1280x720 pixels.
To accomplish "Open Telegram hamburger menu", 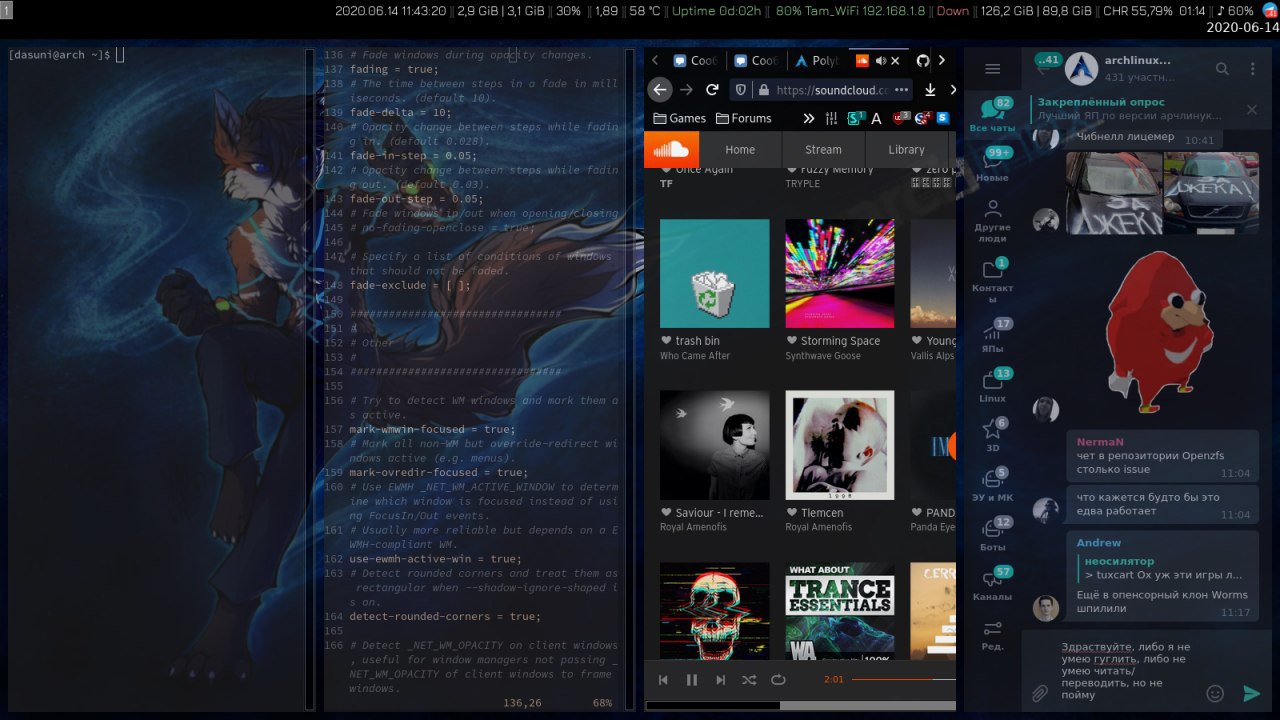I will pos(992,69).
